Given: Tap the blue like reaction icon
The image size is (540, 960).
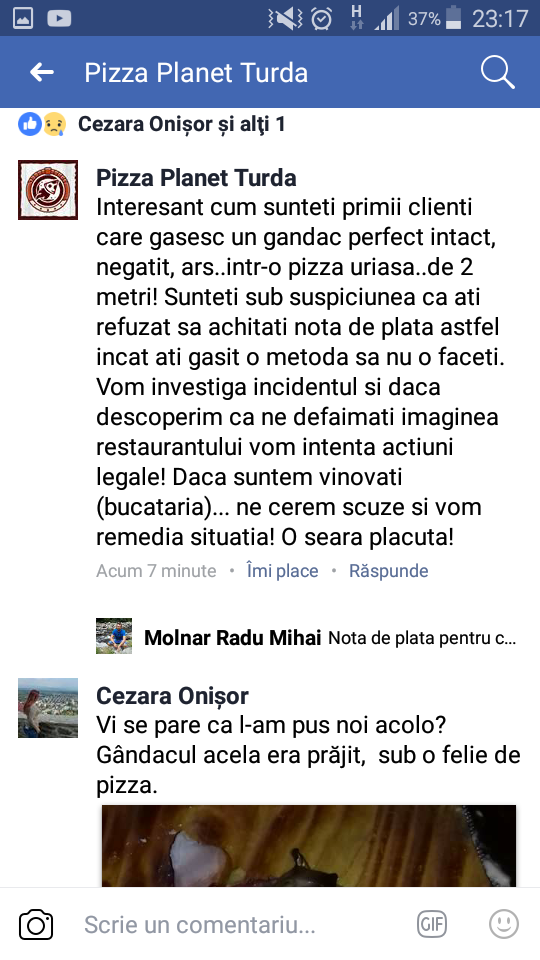Looking at the screenshot, I should (x=29, y=124).
